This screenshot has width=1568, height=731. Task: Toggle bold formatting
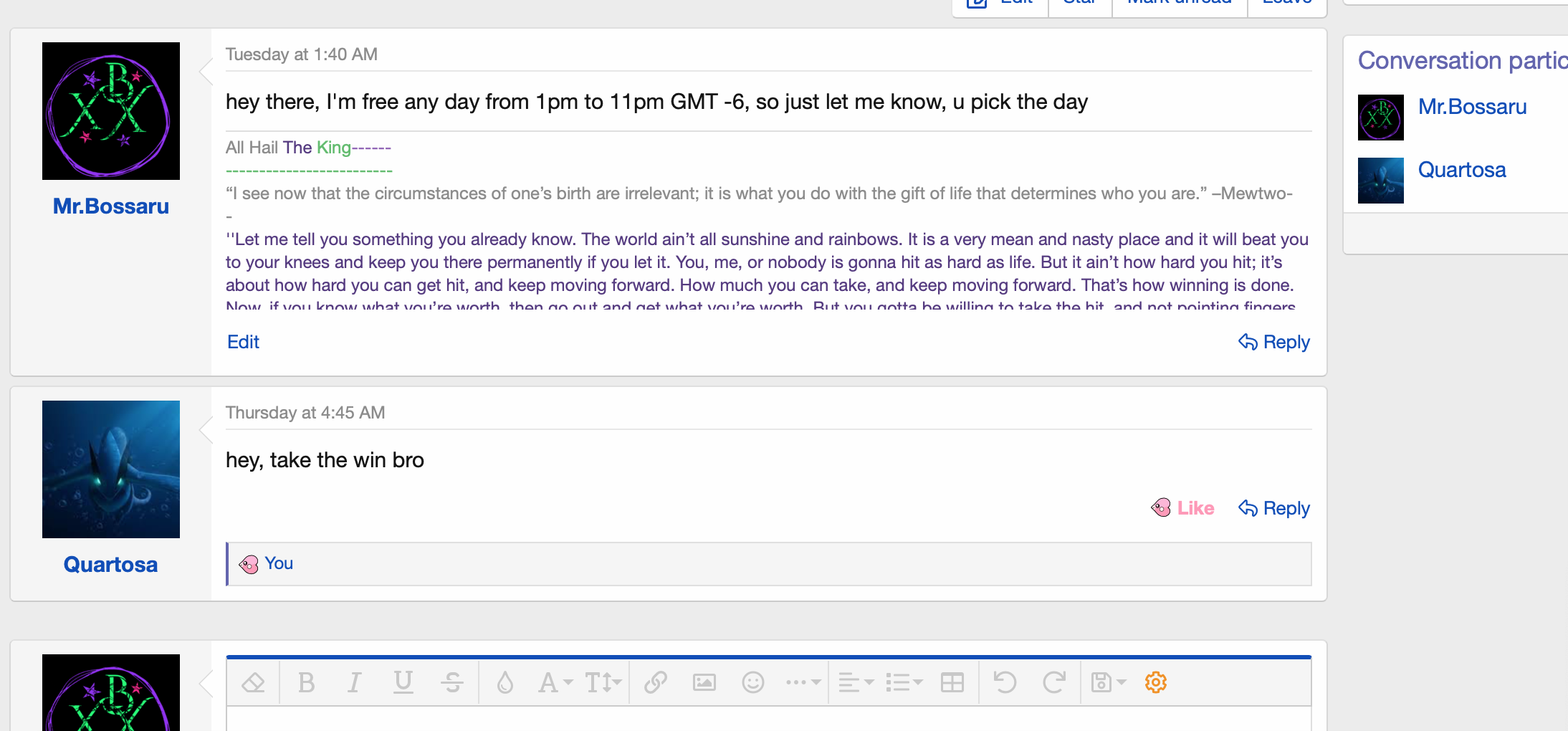(306, 683)
